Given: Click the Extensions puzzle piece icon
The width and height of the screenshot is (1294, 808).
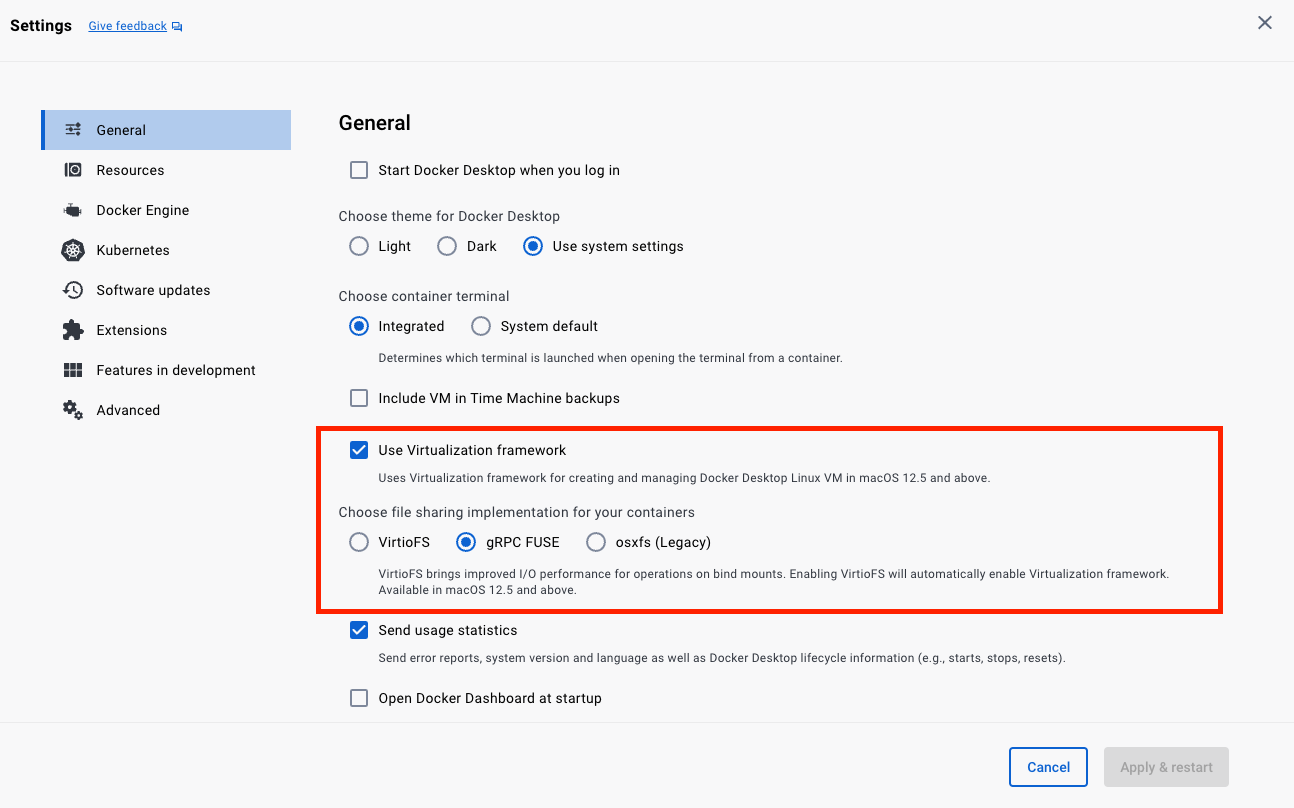Looking at the screenshot, I should (x=72, y=329).
